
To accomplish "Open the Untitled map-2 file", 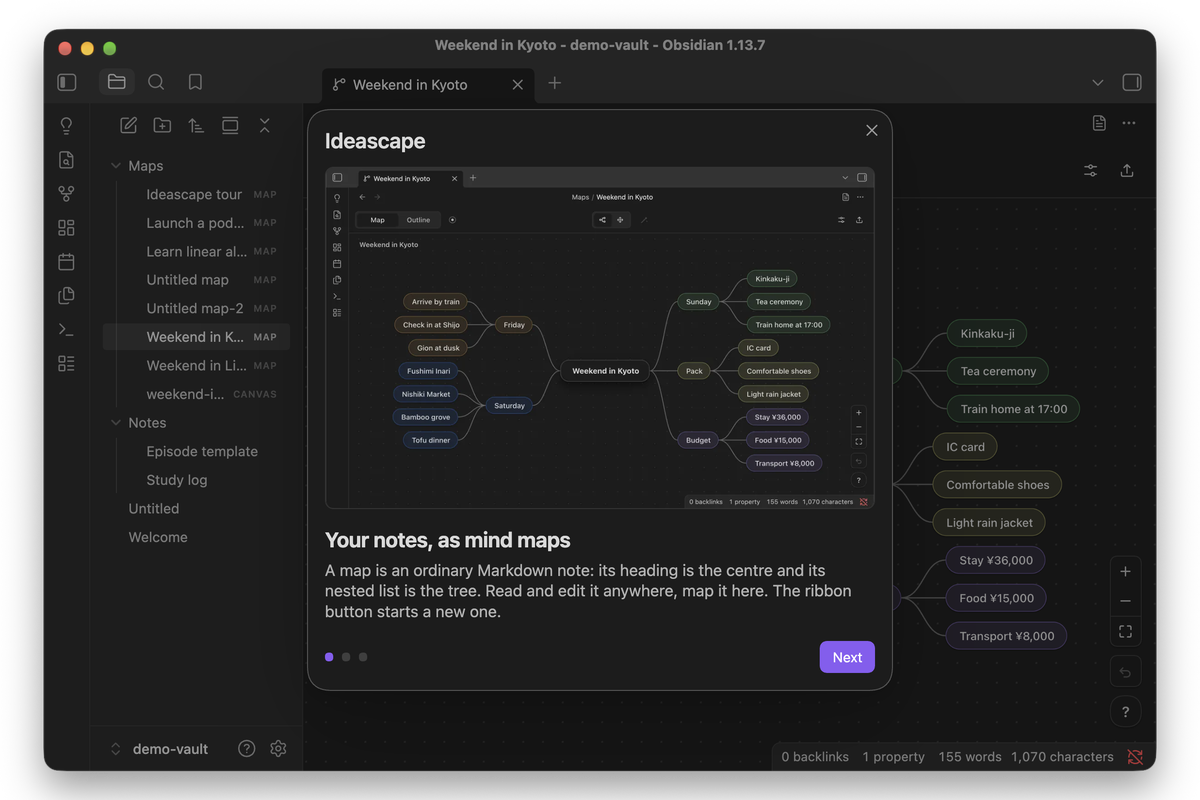I will pyautogui.click(x=197, y=309).
